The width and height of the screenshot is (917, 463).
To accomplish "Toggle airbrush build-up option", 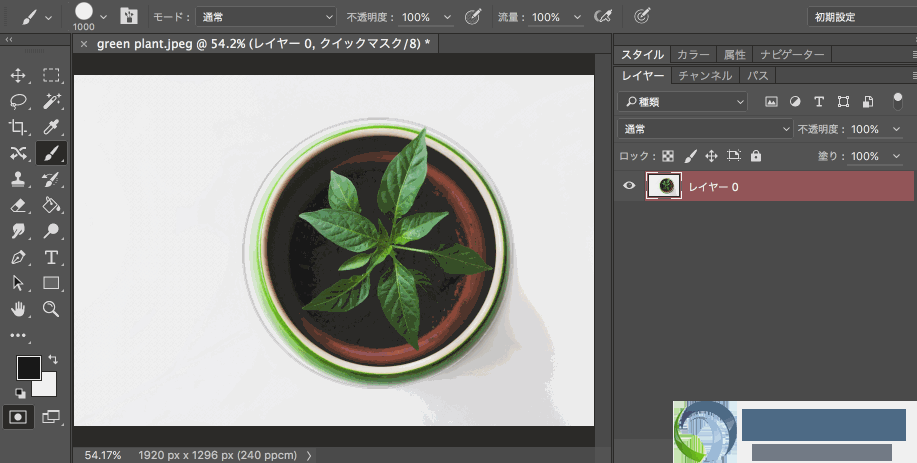I will tap(602, 17).
